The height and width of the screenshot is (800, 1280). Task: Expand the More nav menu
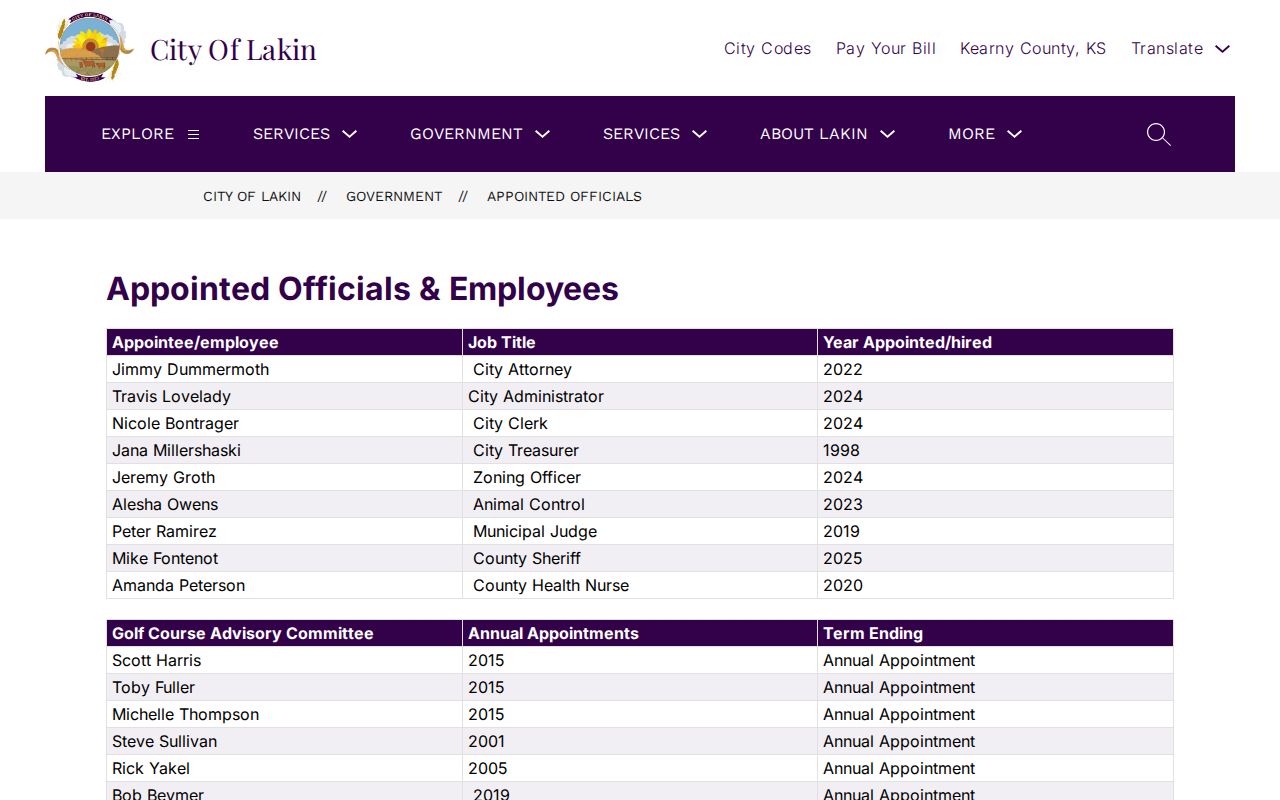click(x=985, y=134)
